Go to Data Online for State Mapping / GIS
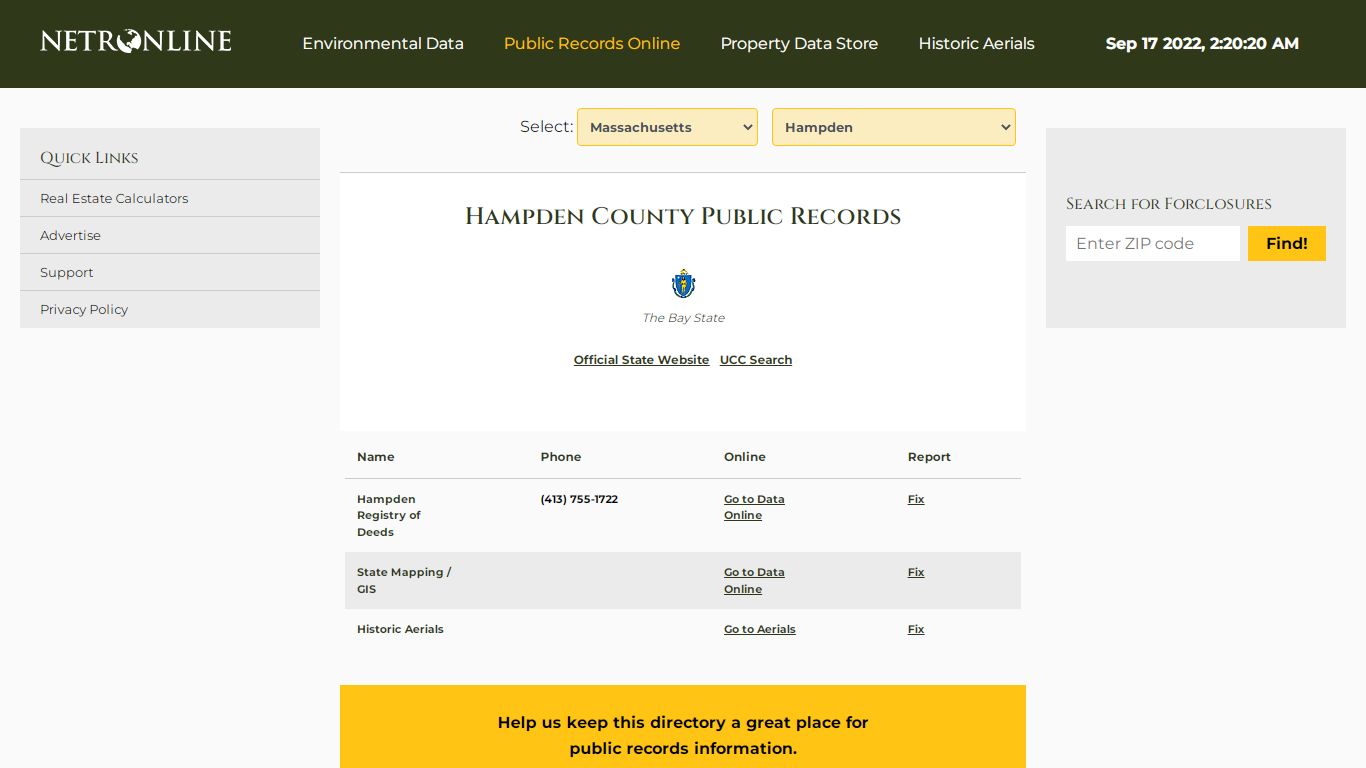Screen dimensions: 1366x768 (x=754, y=581)
